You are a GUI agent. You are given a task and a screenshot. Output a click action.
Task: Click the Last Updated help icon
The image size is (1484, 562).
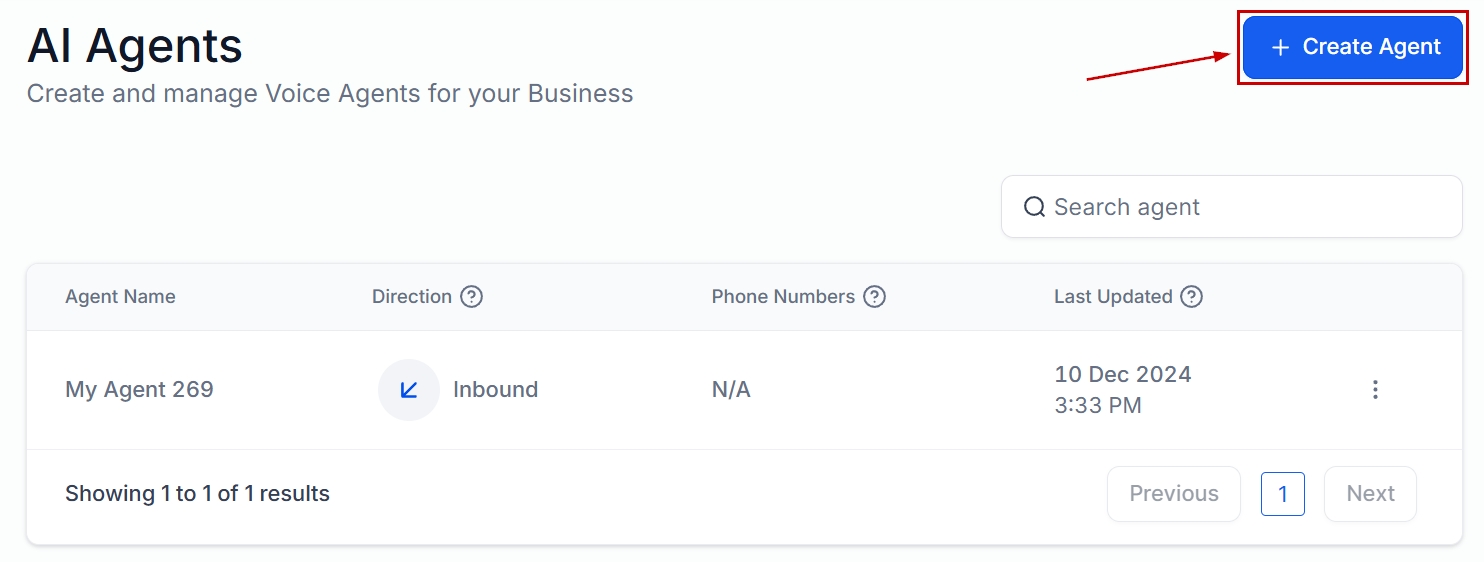point(1191,297)
